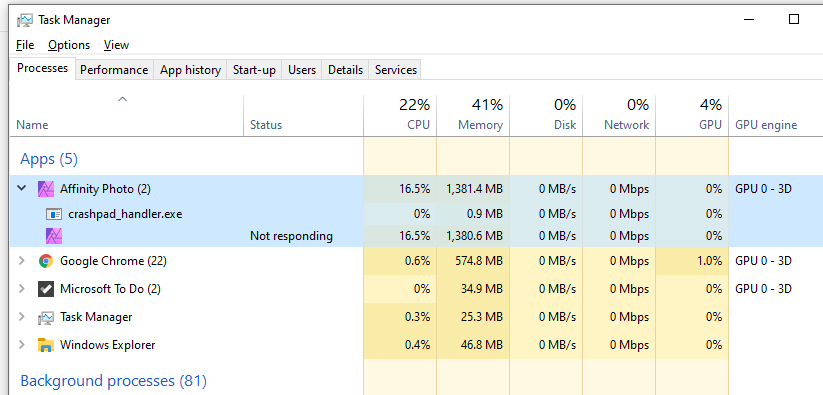Viewport: 823px width, 395px height.
Task: Click Windows Explorer's 0.4% CPU value
Action: pyautogui.click(x=417, y=345)
